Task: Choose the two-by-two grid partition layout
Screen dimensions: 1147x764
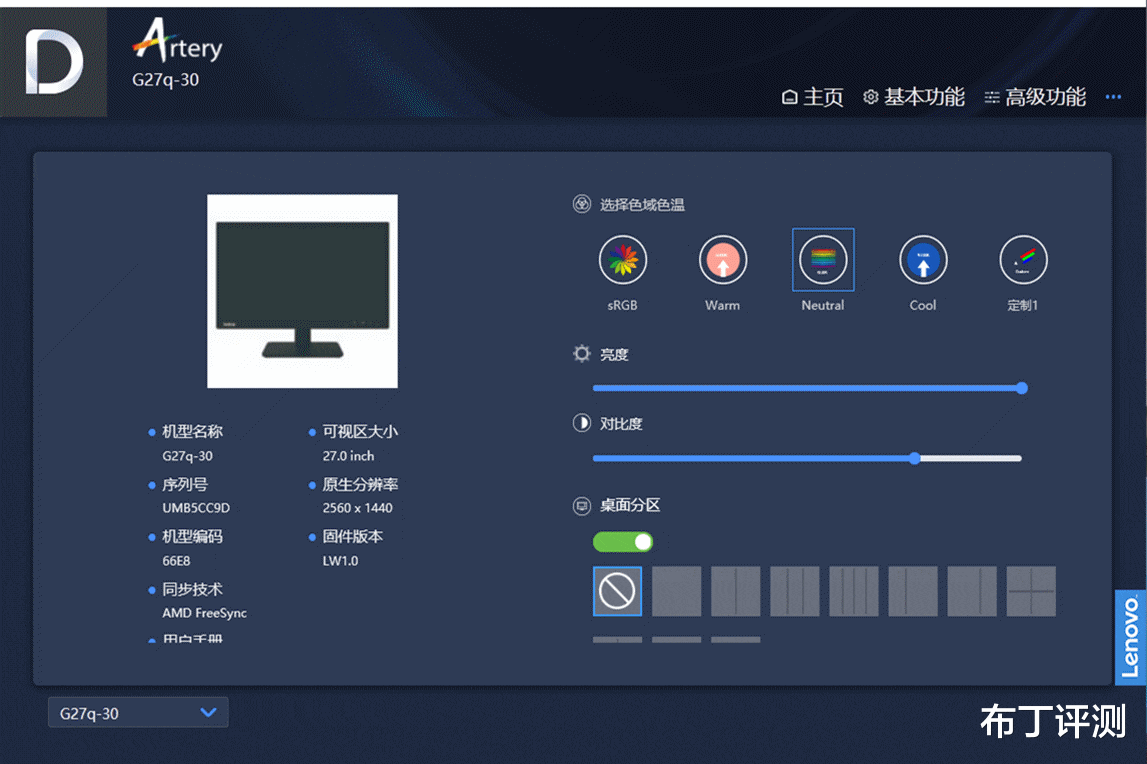Action: pos(1031,591)
